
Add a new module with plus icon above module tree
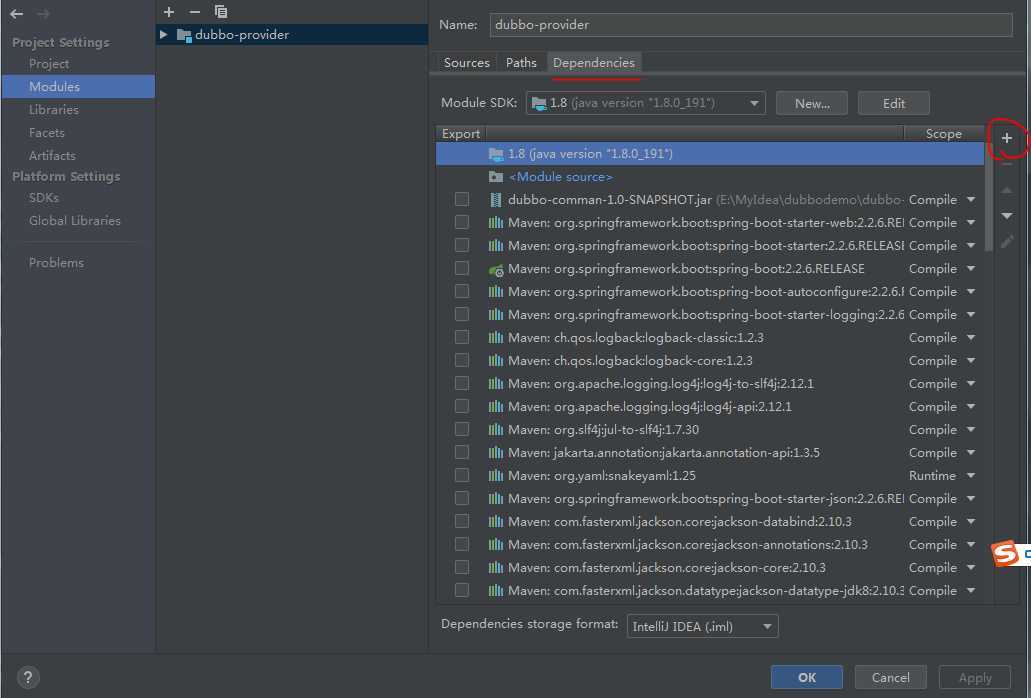169,12
